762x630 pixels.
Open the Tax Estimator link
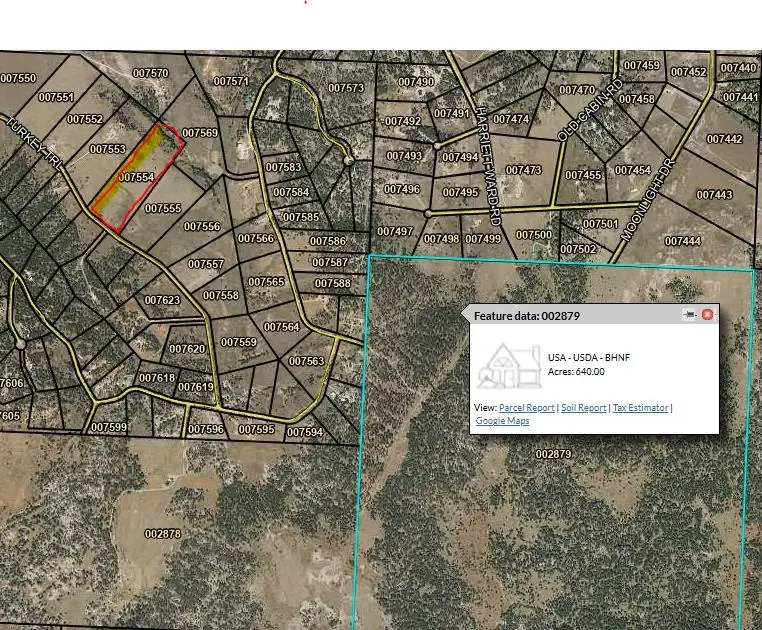pyautogui.click(x=640, y=408)
